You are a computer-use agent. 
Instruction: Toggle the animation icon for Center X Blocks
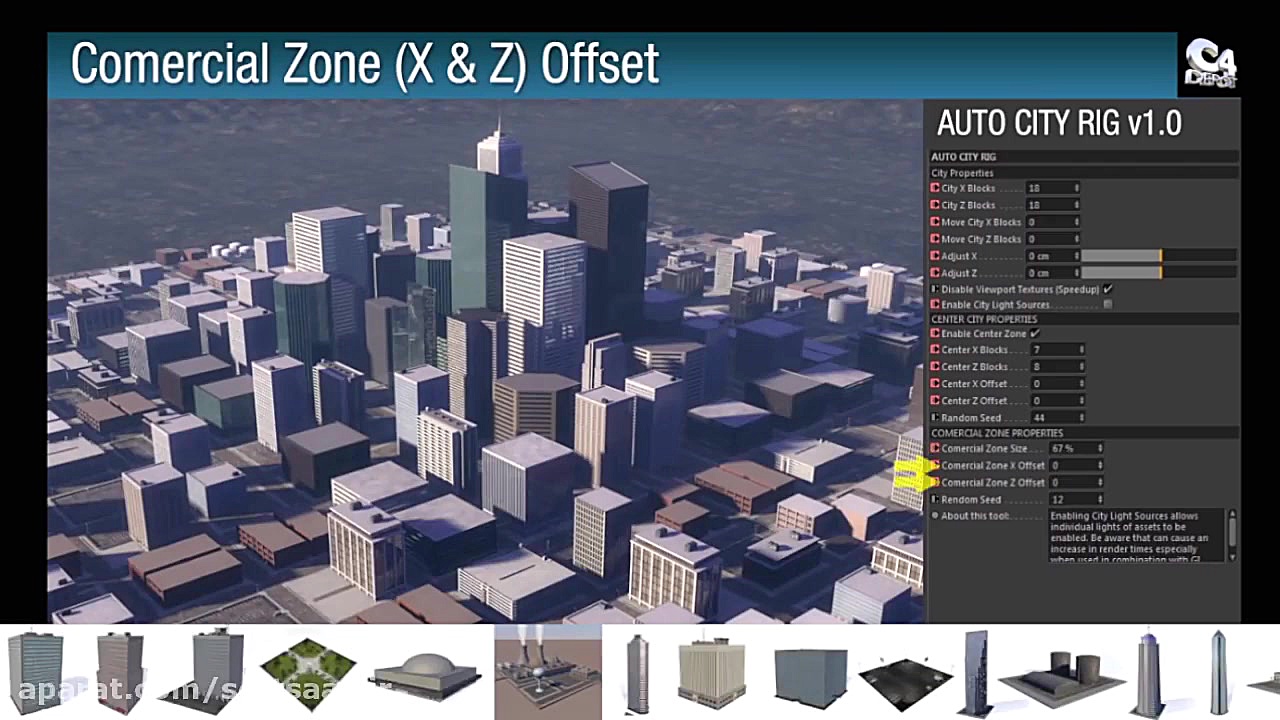tap(935, 350)
